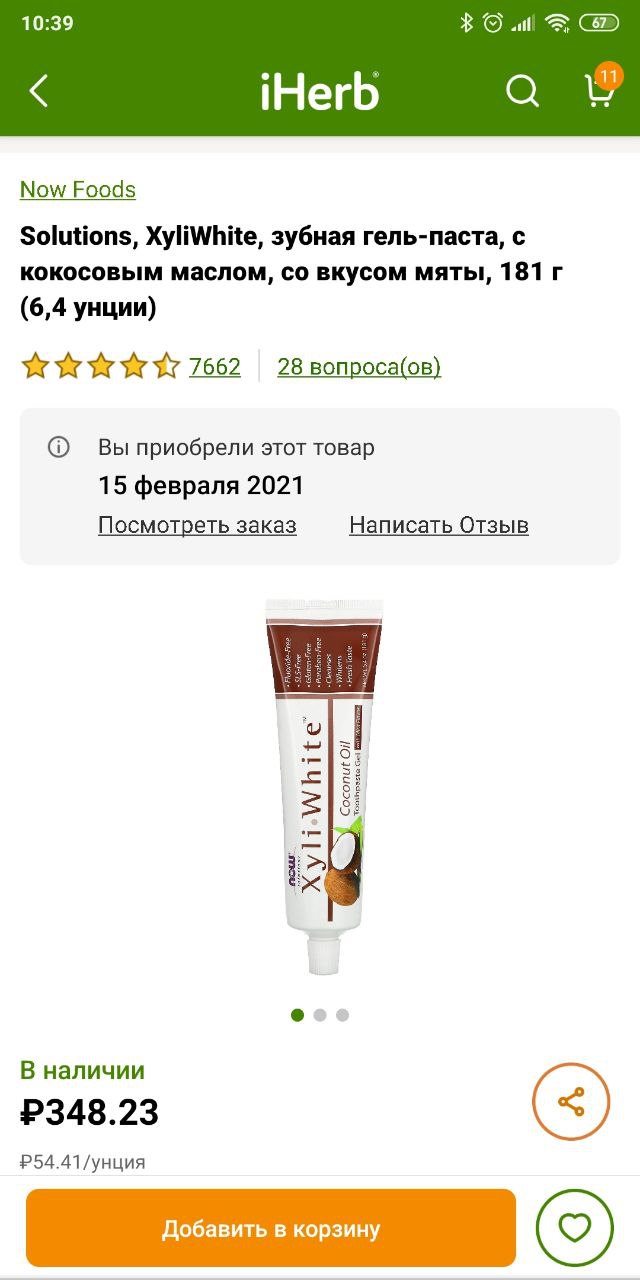Tap Написать Отзыв link
Viewport: 640px width, 1280px height.
pos(439,525)
